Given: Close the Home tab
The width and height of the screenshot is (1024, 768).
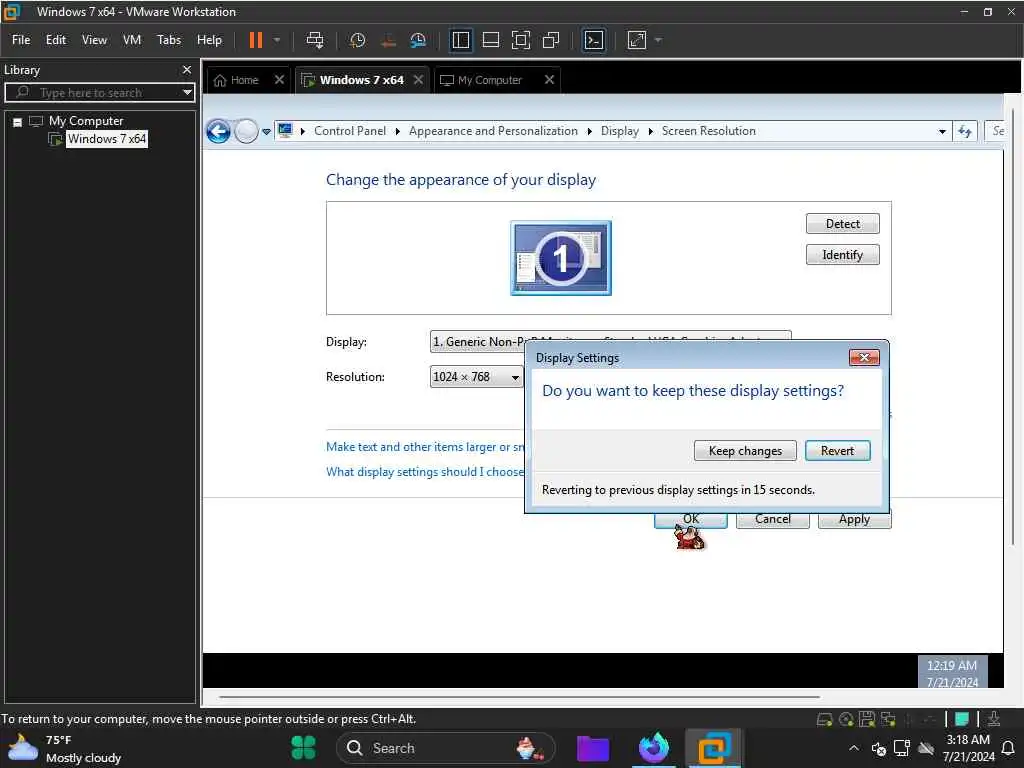Looking at the screenshot, I should click(x=280, y=80).
